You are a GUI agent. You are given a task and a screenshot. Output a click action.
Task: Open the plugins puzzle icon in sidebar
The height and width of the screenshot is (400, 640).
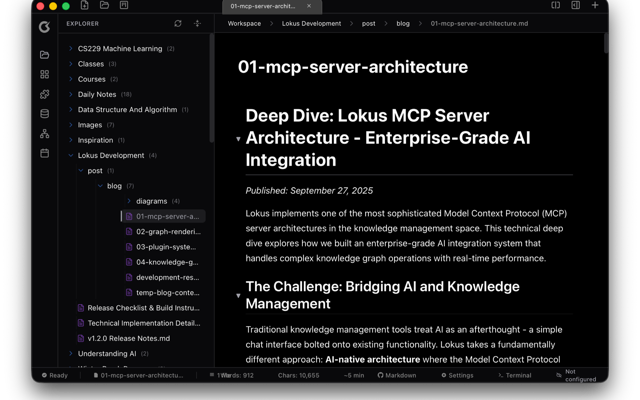(x=44, y=94)
